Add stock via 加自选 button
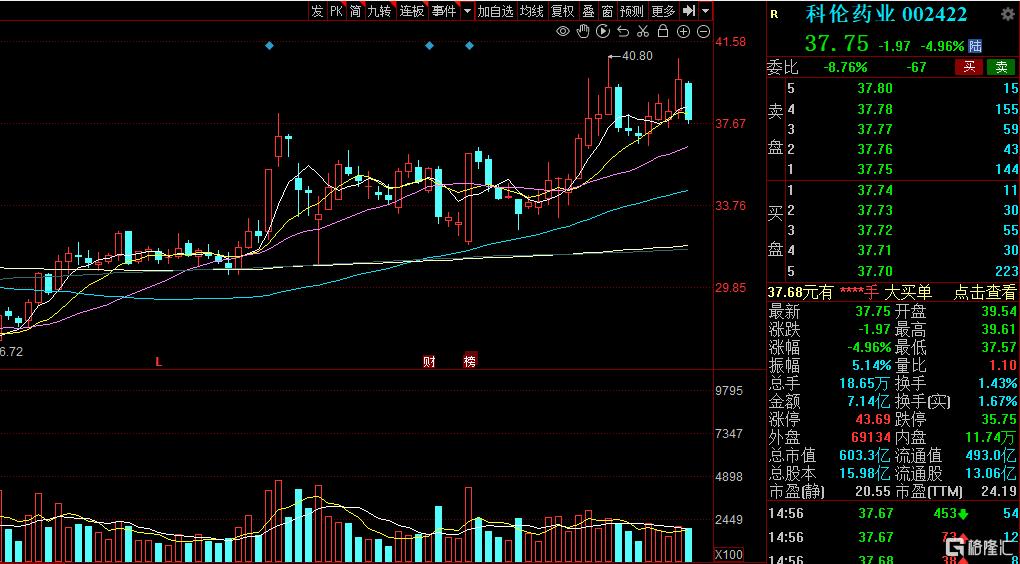 [496, 11]
